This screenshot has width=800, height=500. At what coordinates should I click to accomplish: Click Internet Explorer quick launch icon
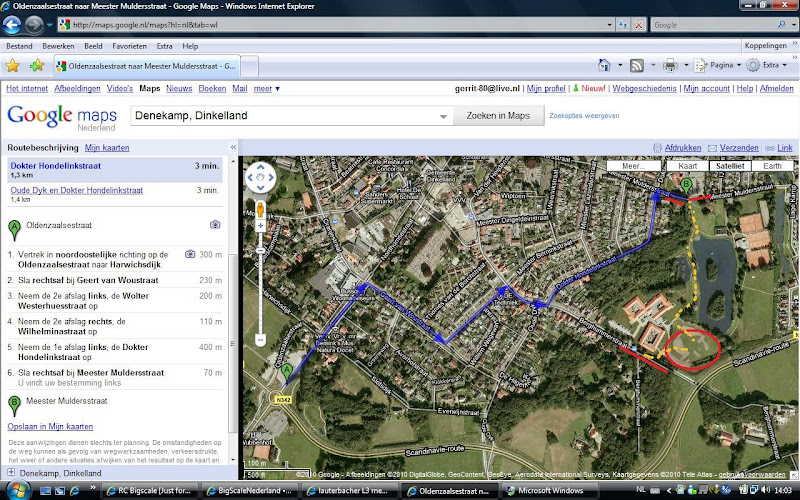pos(74,491)
